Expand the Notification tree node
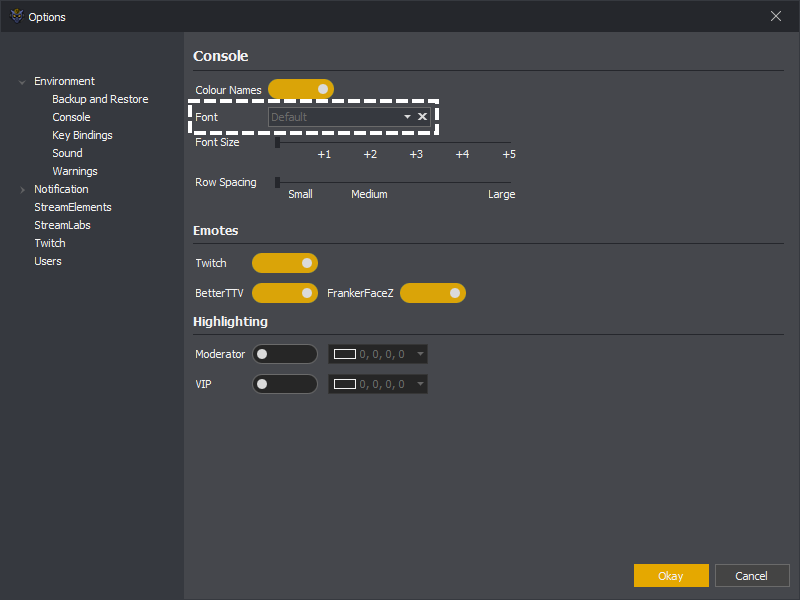The width and height of the screenshot is (800, 600). pyautogui.click(x=22, y=190)
